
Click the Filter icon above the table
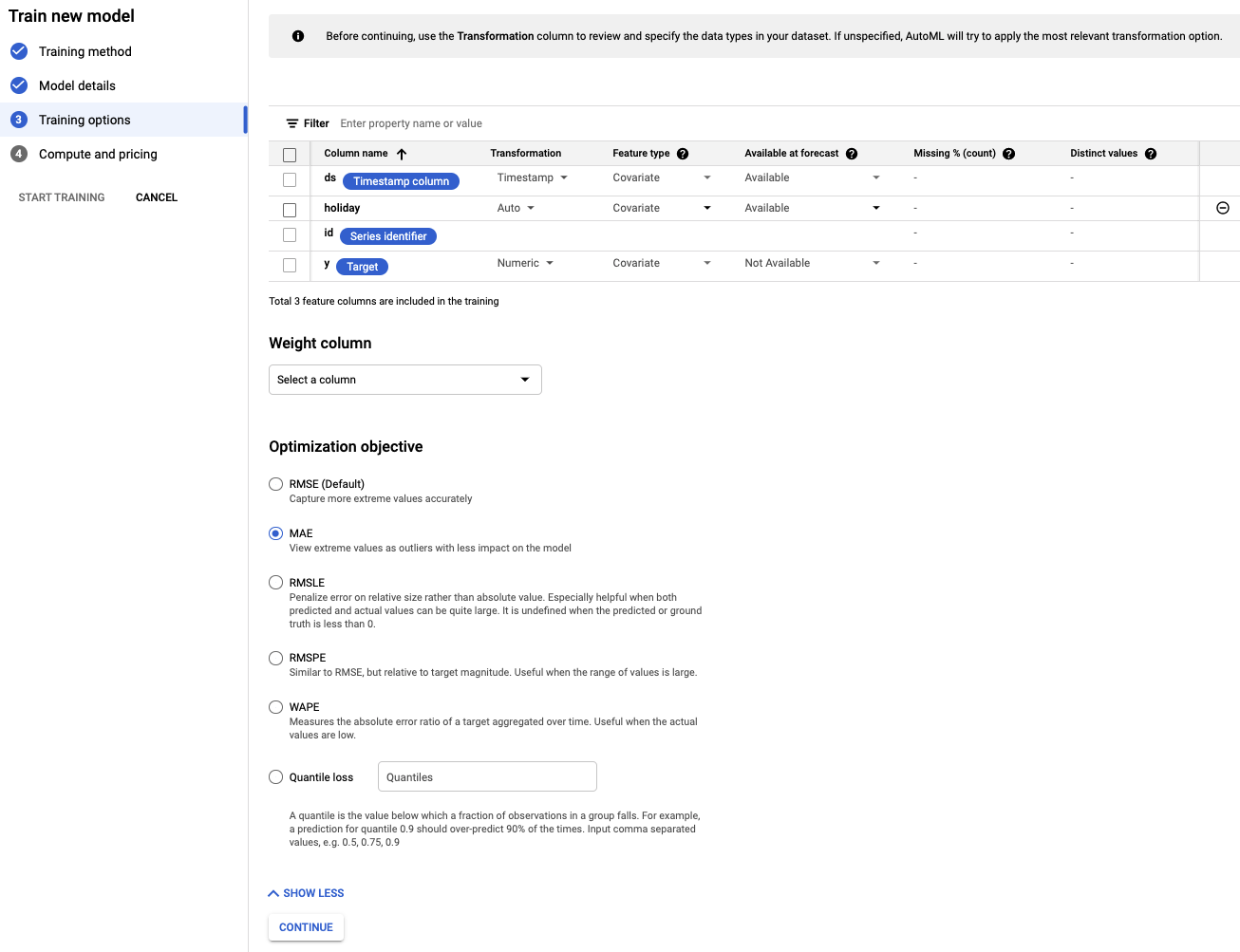click(x=292, y=123)
